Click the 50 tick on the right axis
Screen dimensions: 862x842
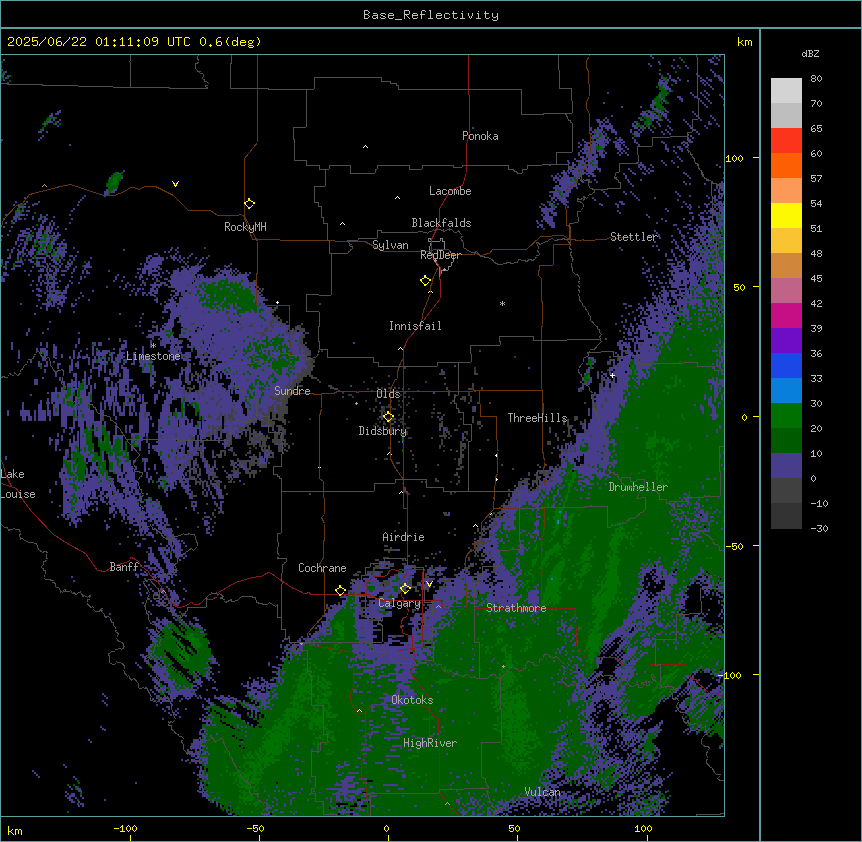(739, 287)
